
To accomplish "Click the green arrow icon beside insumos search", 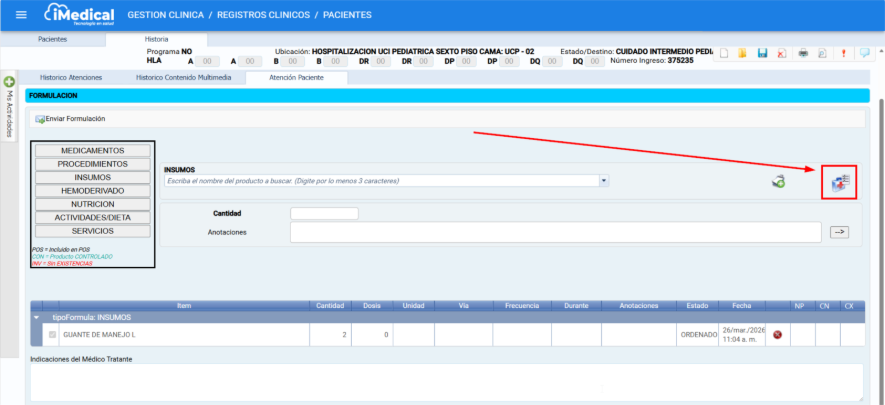I will (777, 181).
